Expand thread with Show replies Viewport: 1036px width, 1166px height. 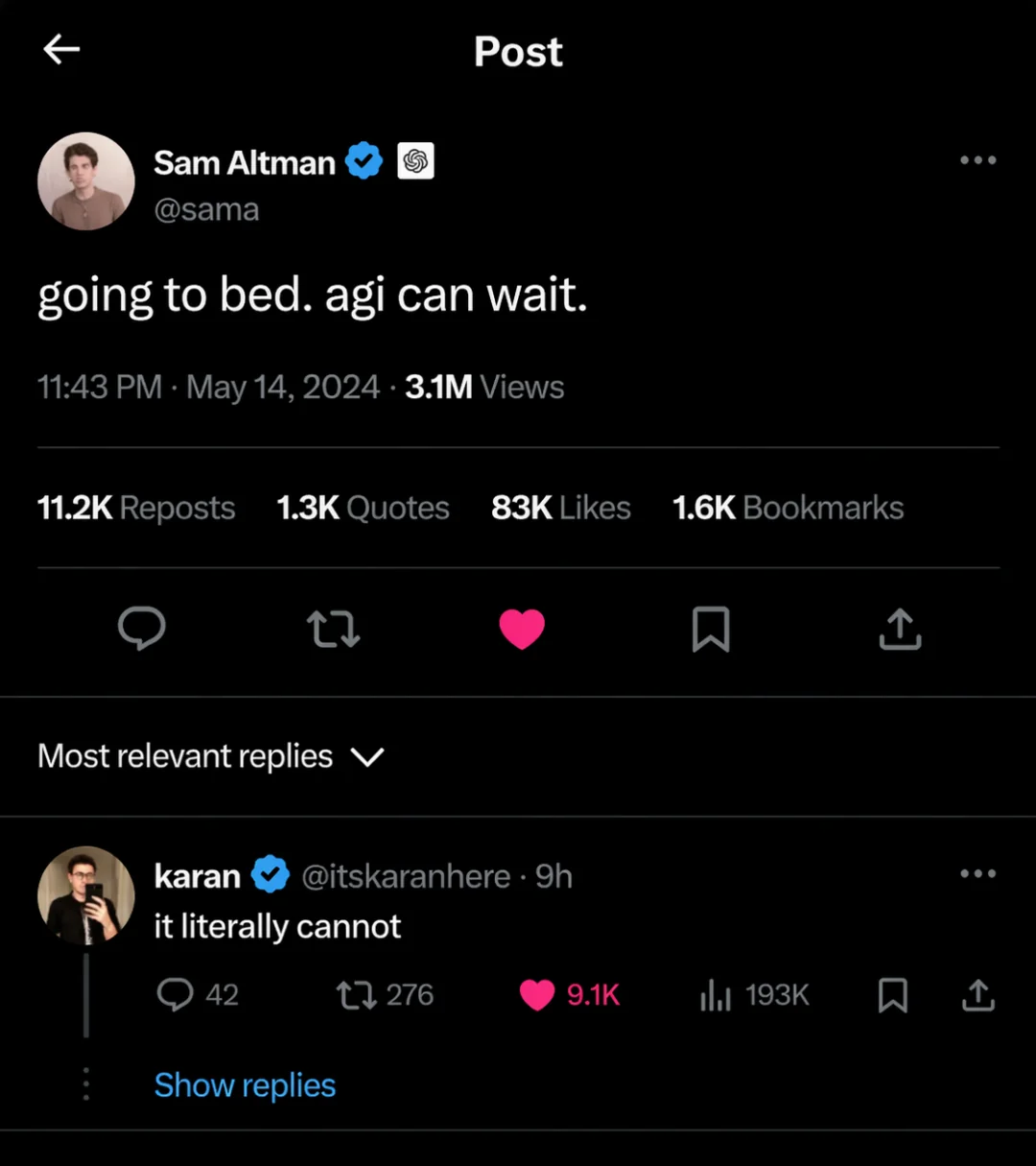(x=245, y=1085)
